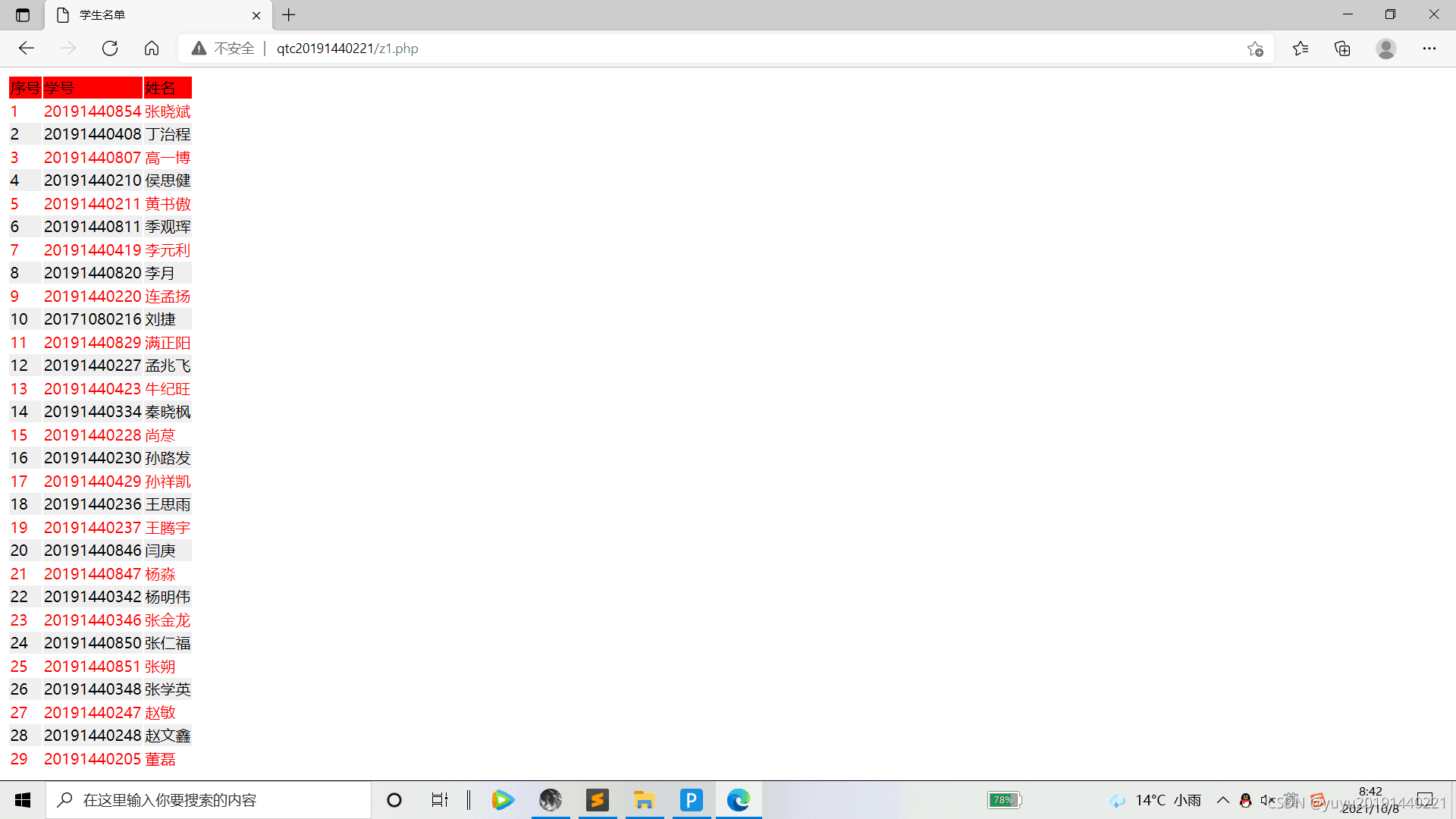Image resolution: width=1456 pixels, height=819 pixels.
Task: Open the Favorites list icon
Action: click(x=1301, y=49)
